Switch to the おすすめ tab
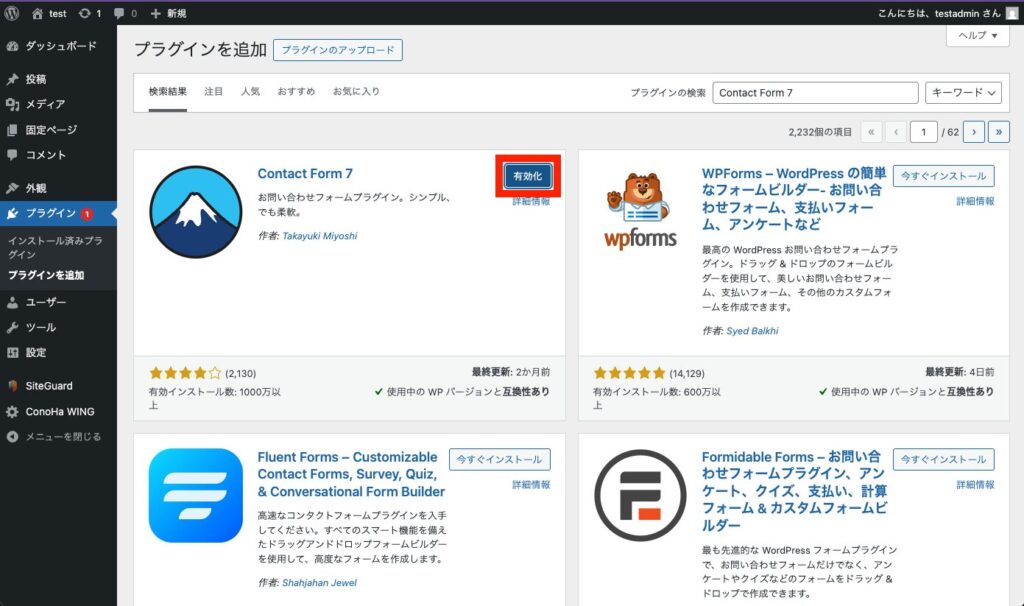1024x606 pixels. [x=296, y=91]
